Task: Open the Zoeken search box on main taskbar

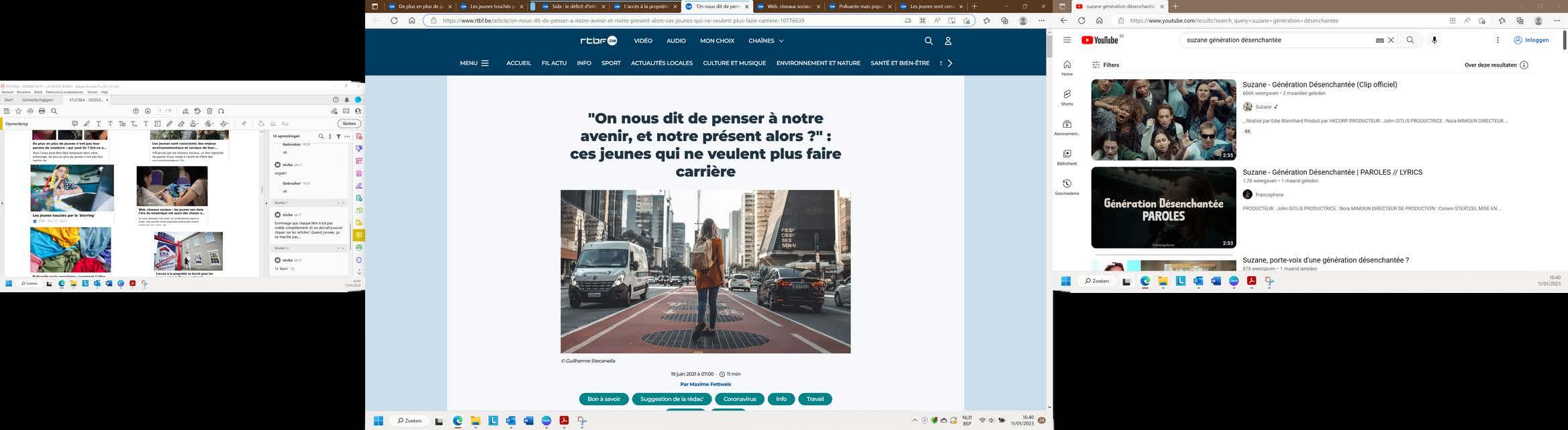Action: 409,421
